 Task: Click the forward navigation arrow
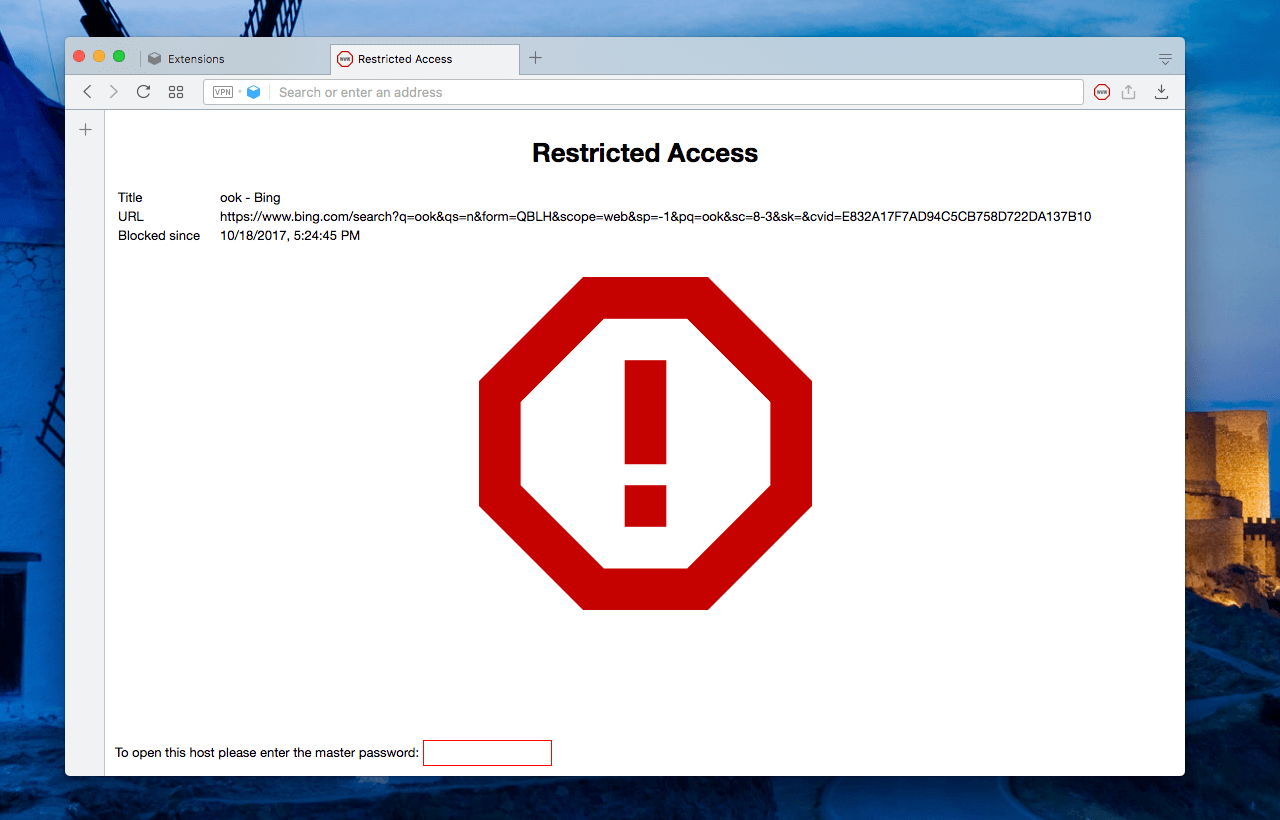113,92
